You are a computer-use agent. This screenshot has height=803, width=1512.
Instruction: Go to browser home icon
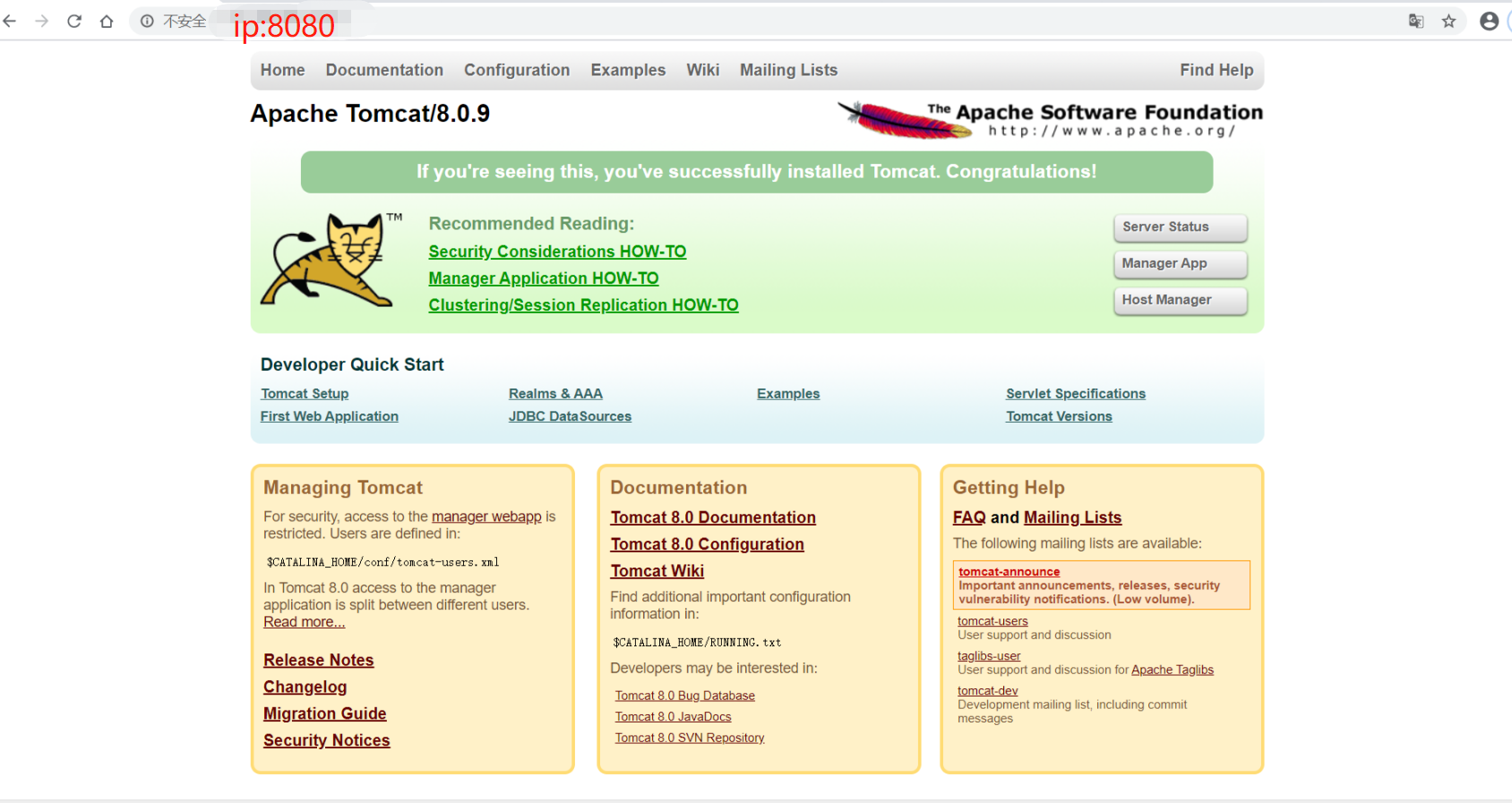(107, 21)
